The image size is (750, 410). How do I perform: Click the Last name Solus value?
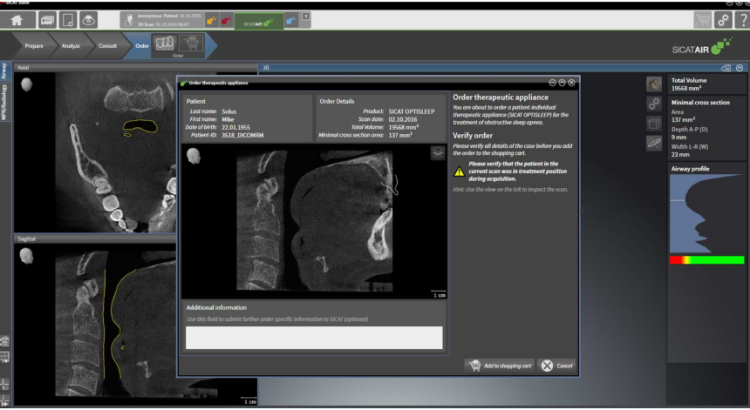click(229, 111)
